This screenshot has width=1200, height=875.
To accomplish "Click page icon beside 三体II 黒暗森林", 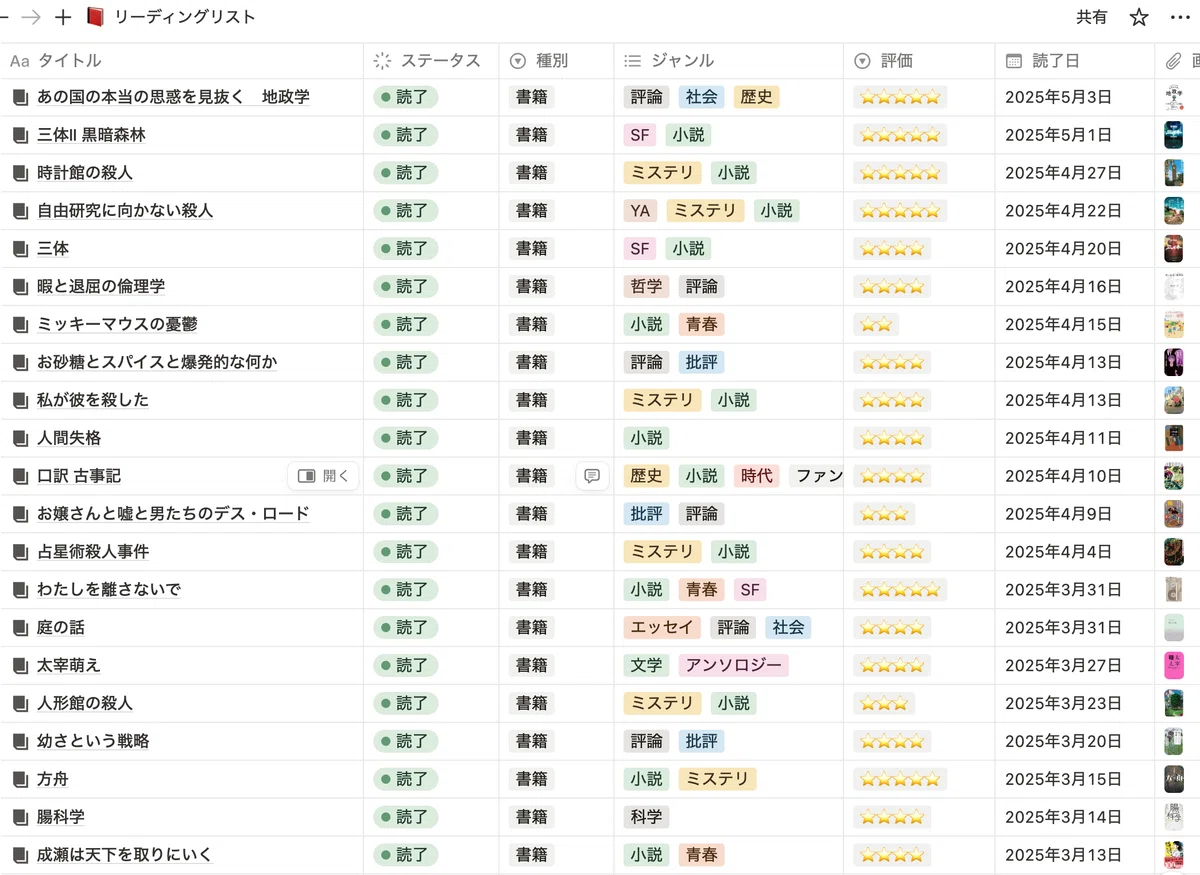I will pyautogui.click(x=20, y=135).
